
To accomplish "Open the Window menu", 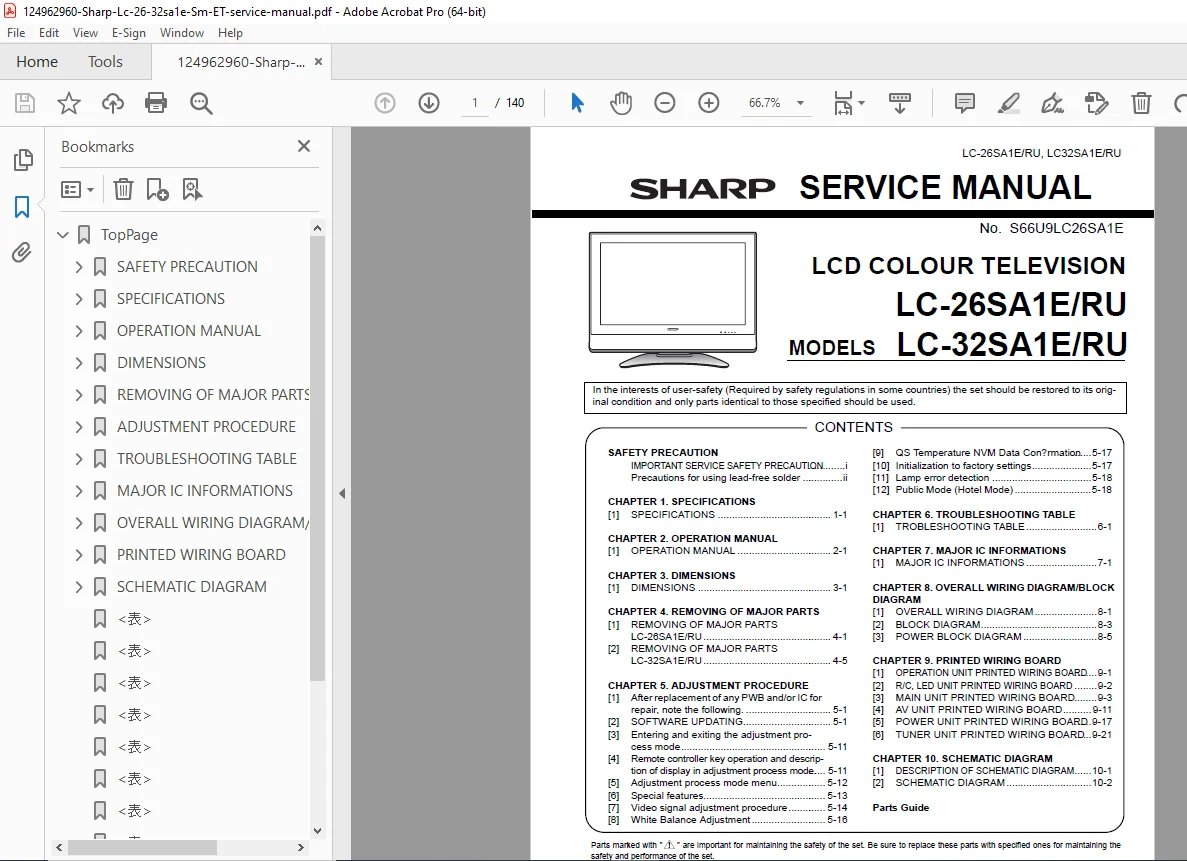I will (182, 33).
